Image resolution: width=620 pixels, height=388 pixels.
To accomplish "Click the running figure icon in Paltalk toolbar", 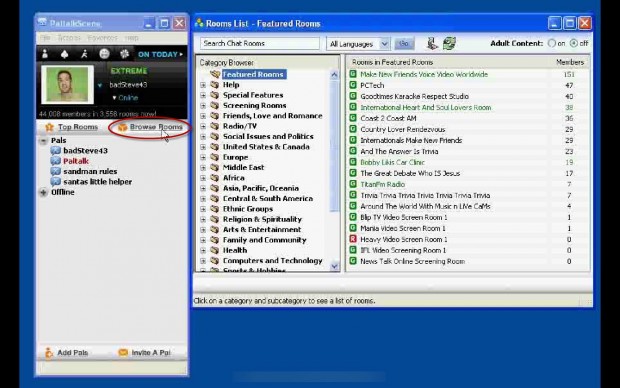I will click(x=84, y=54).
